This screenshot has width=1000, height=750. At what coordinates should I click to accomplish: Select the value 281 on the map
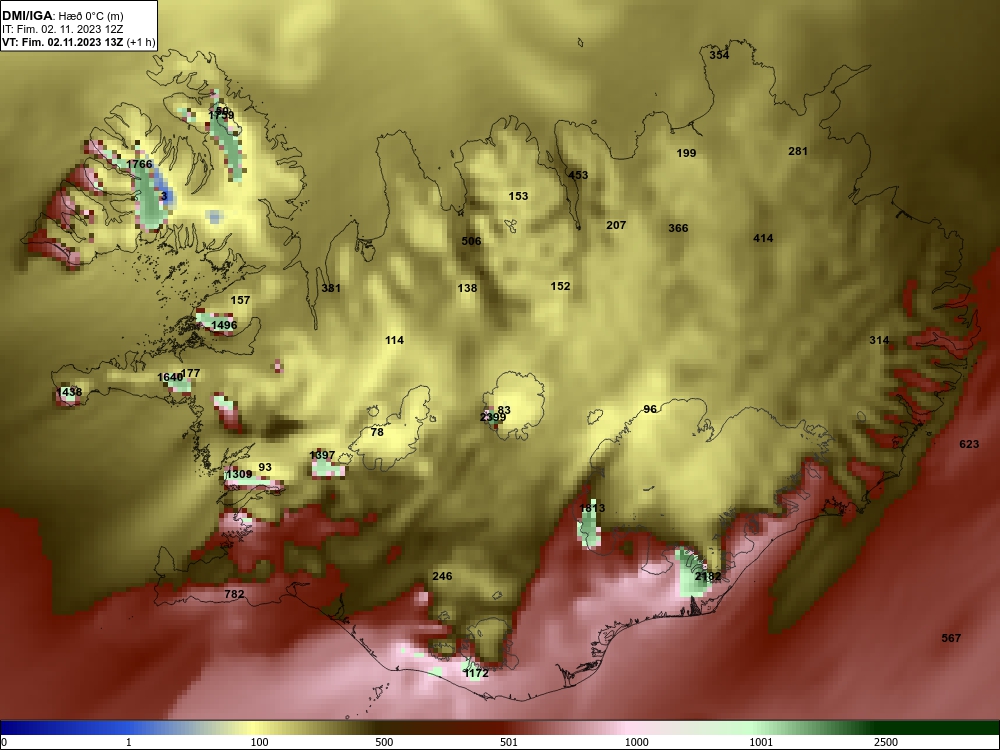[x=798, y=151]
